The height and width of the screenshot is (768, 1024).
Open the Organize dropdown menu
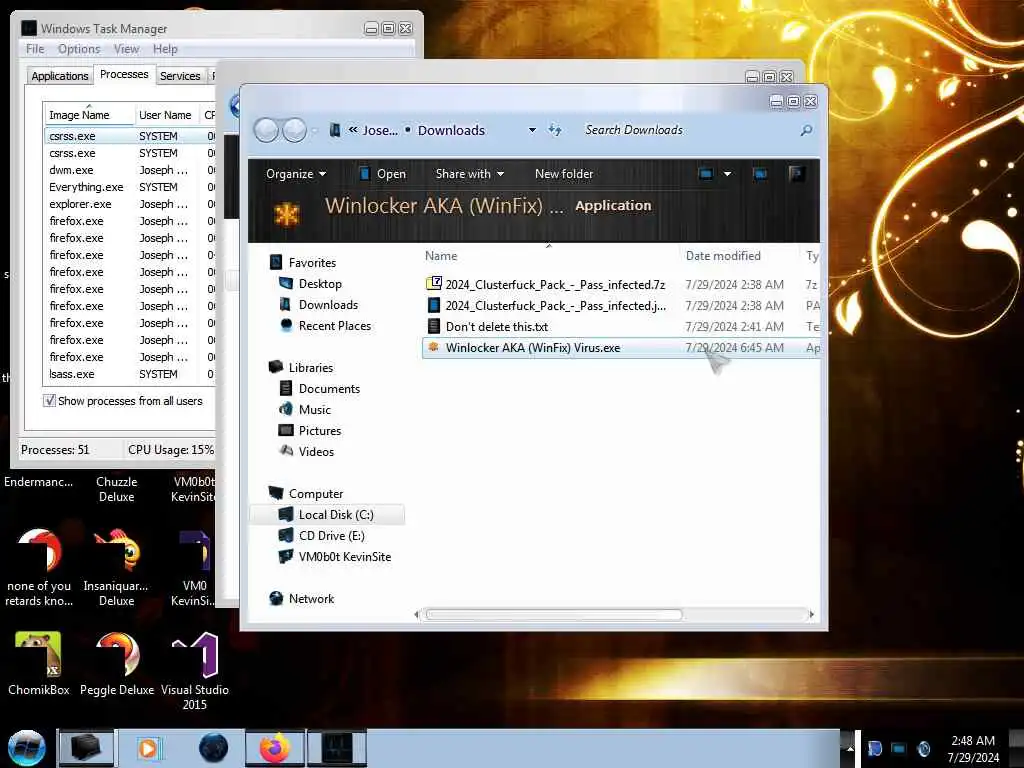[296, 174]
